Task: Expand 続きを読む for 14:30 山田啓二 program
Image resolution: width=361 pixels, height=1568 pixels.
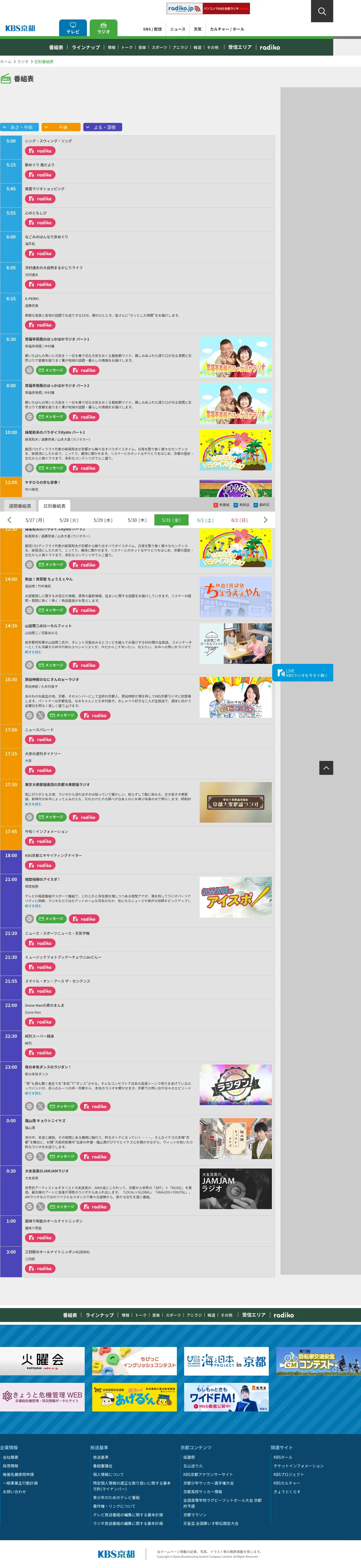Action: click(x=33, y=652)
